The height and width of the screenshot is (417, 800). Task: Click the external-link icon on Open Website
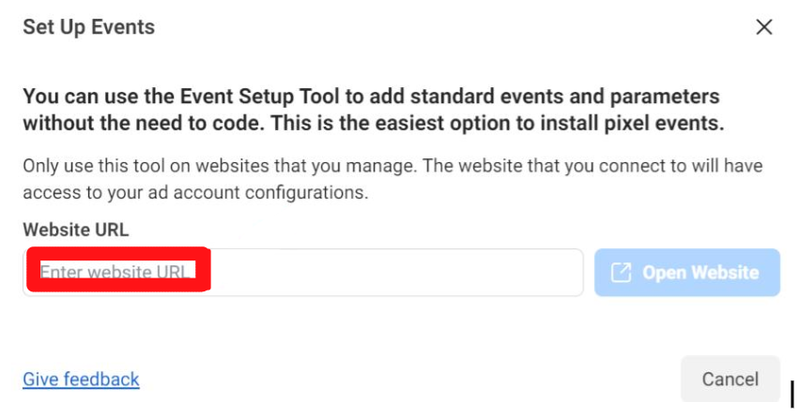(x=620, y=273)
